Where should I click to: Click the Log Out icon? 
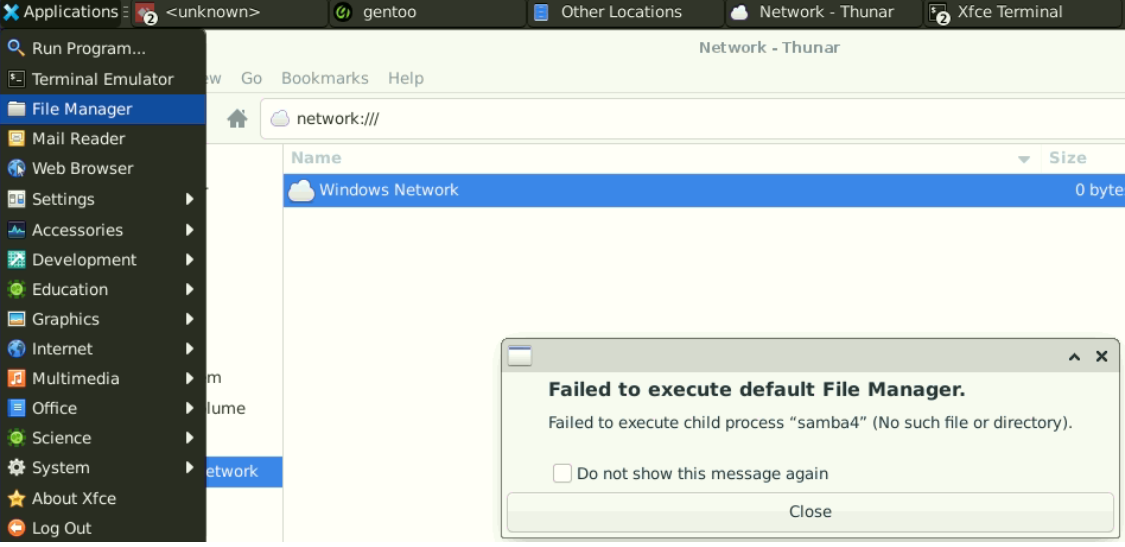point(16,528)
